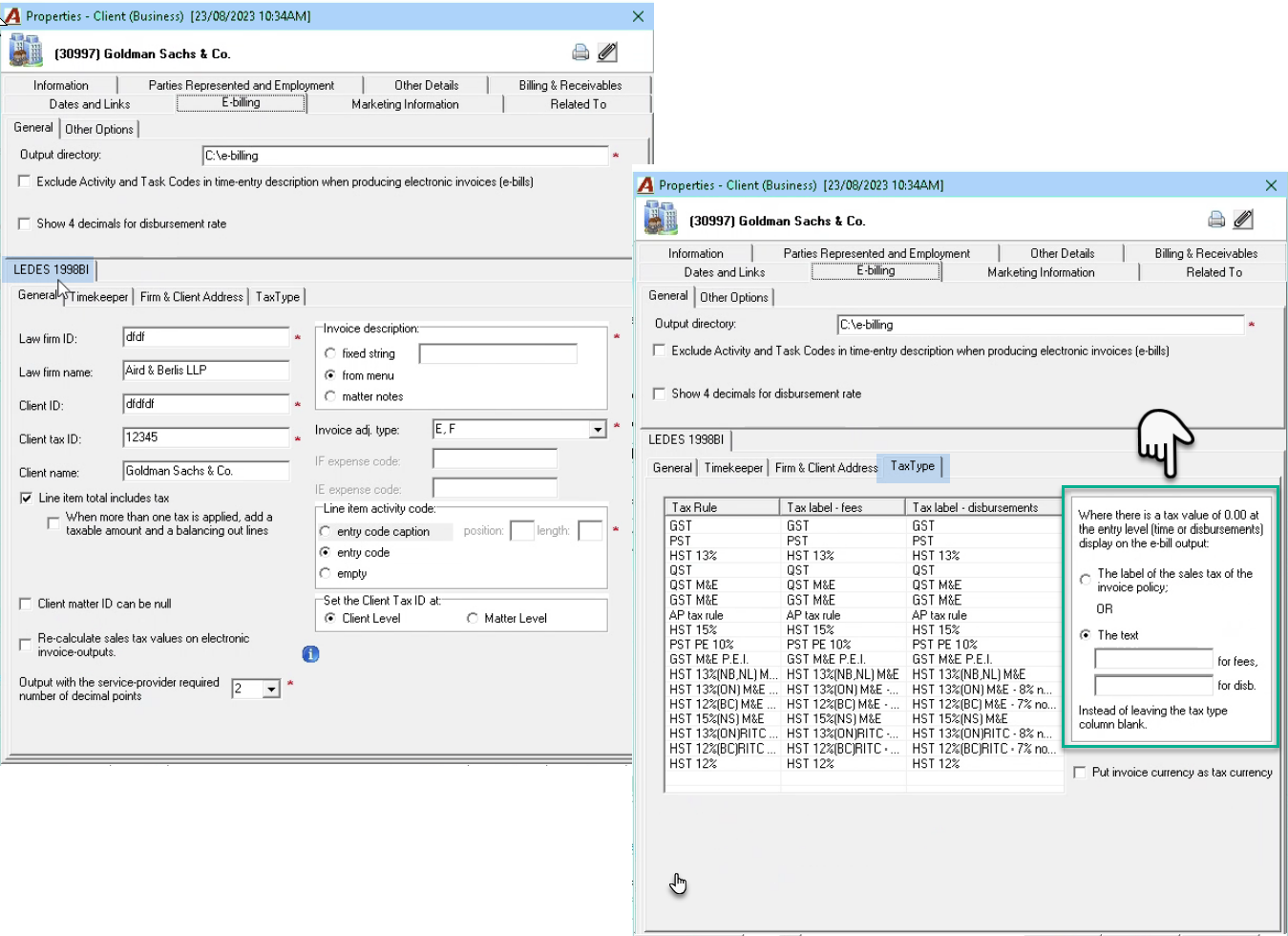Select 'entry code caption' radio option
The image size is (1288, 936).
tap(326, 532)
